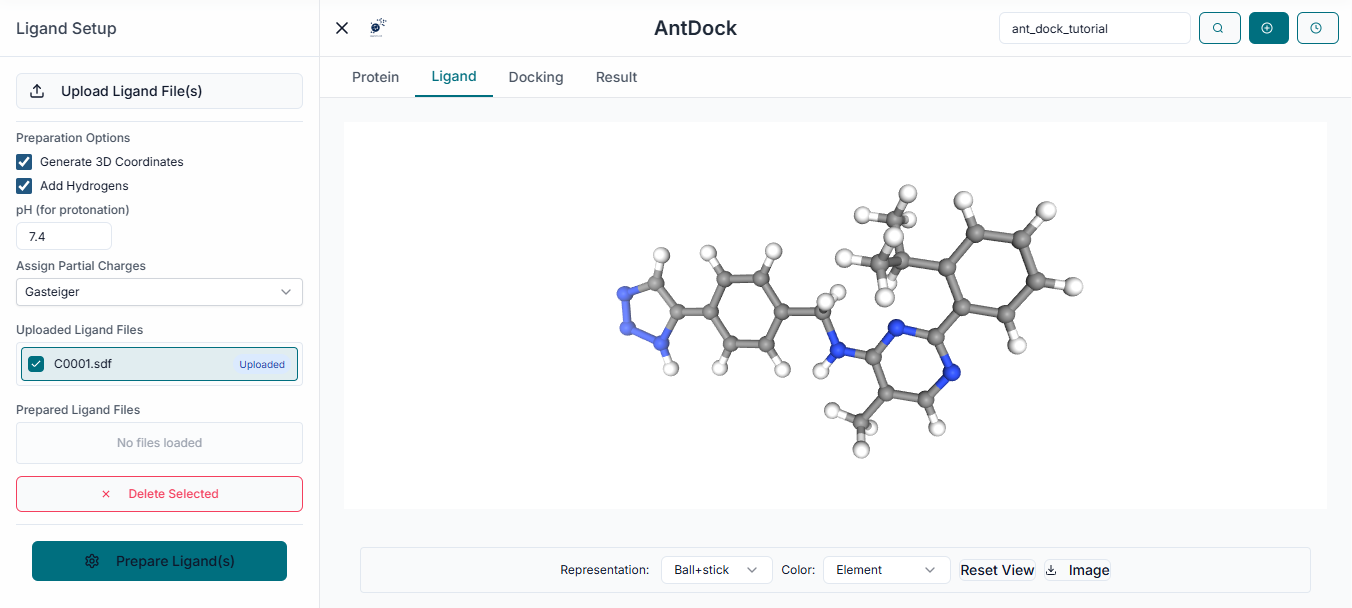Open the search tool in the top bar
This screenshot has width=1352, height=608.
(1219, 28)
